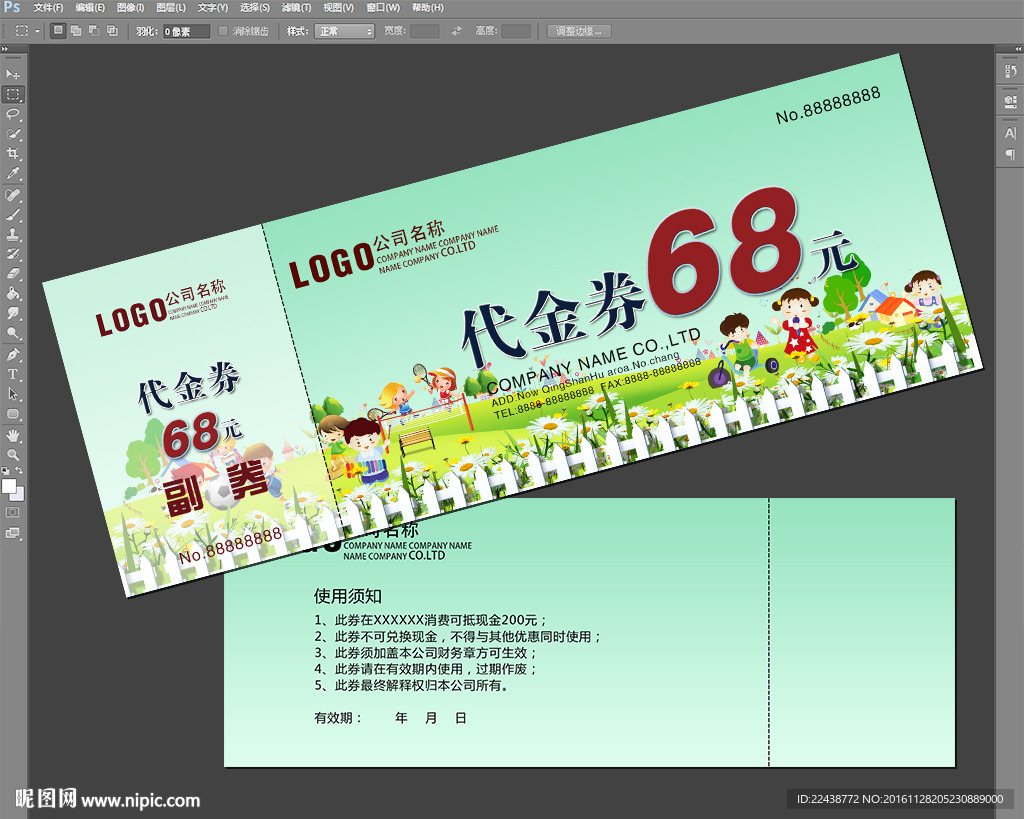The image size is (1024, 819).
Task: Select the Hand tool
Action: point(13,435)
